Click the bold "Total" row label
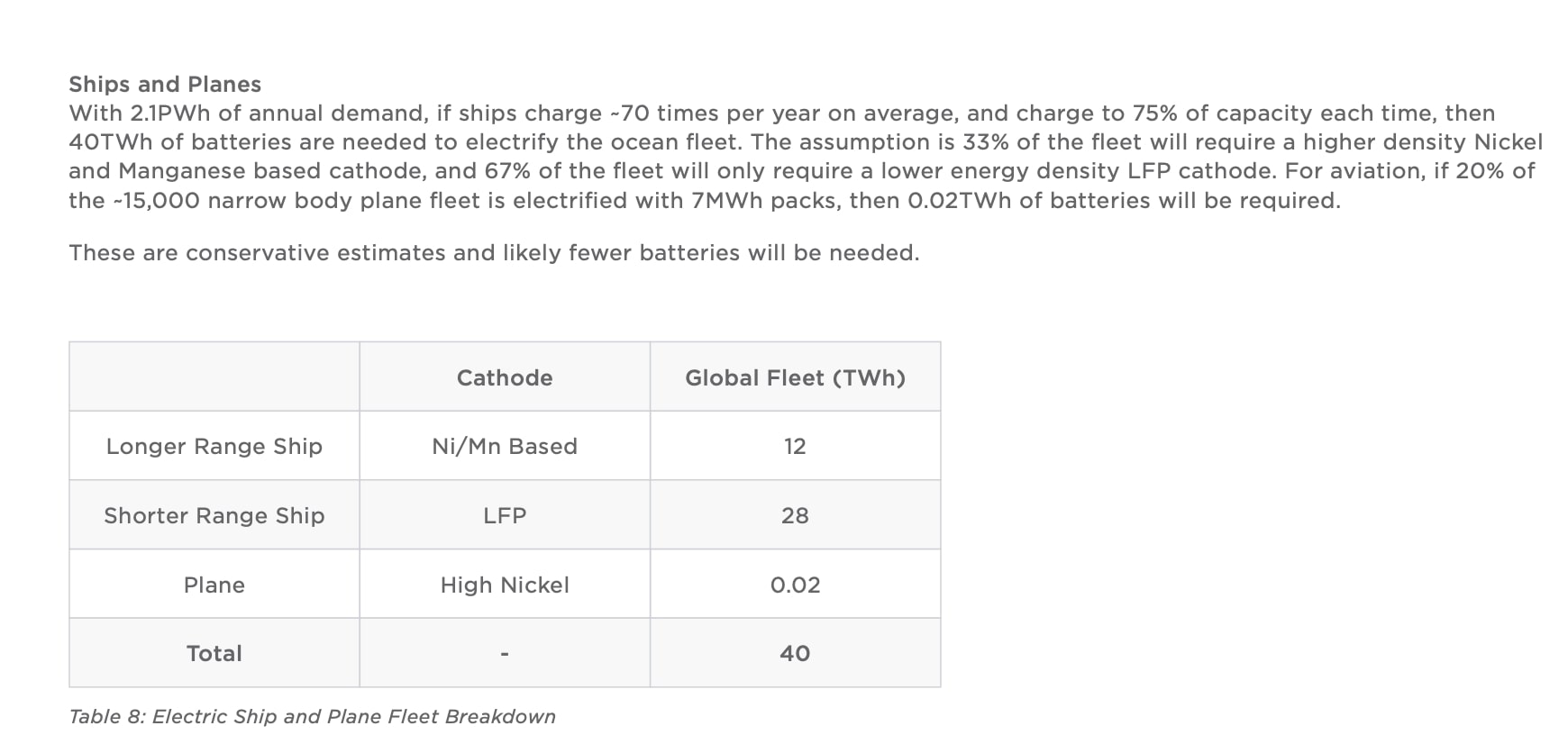This screenshot has width=1568, height=744. pos(214,654)
